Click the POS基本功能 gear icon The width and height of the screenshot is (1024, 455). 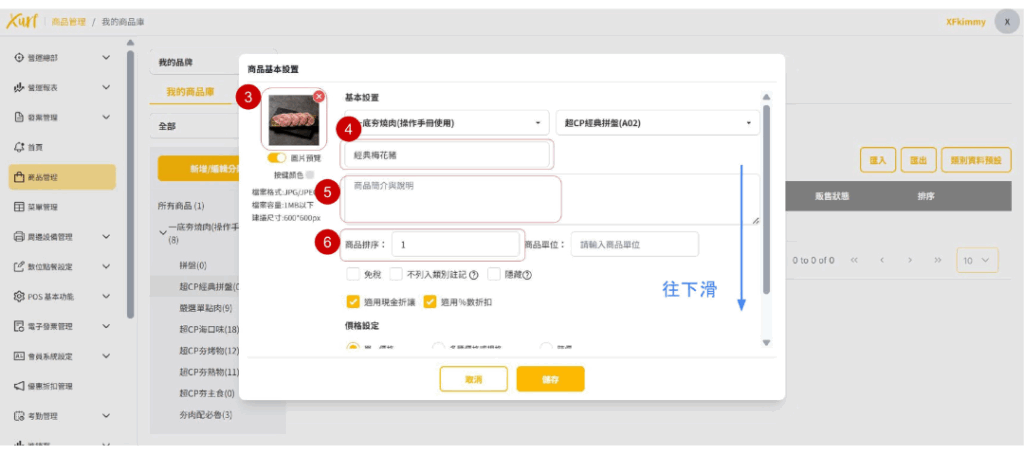(19, 297)
